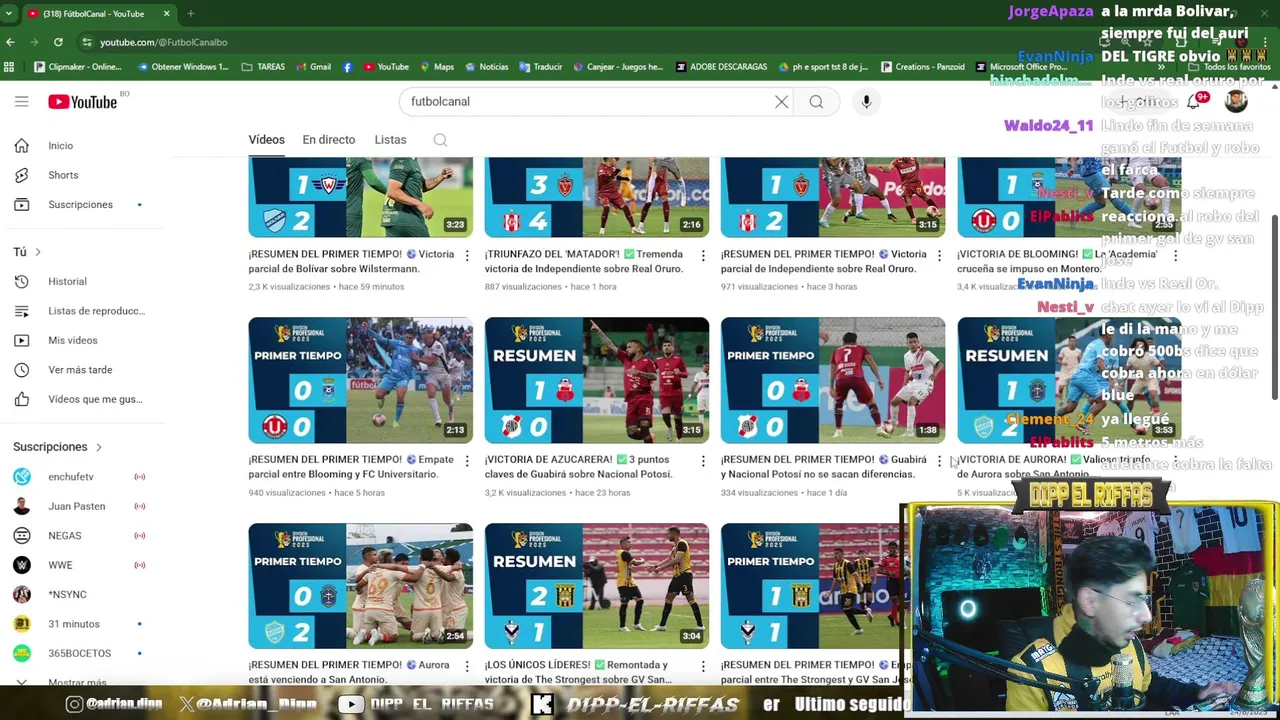Open the YouTube bookmark in bookmarks bar
The width and height of the screenshot is (1280, 720).
point(386,67)
